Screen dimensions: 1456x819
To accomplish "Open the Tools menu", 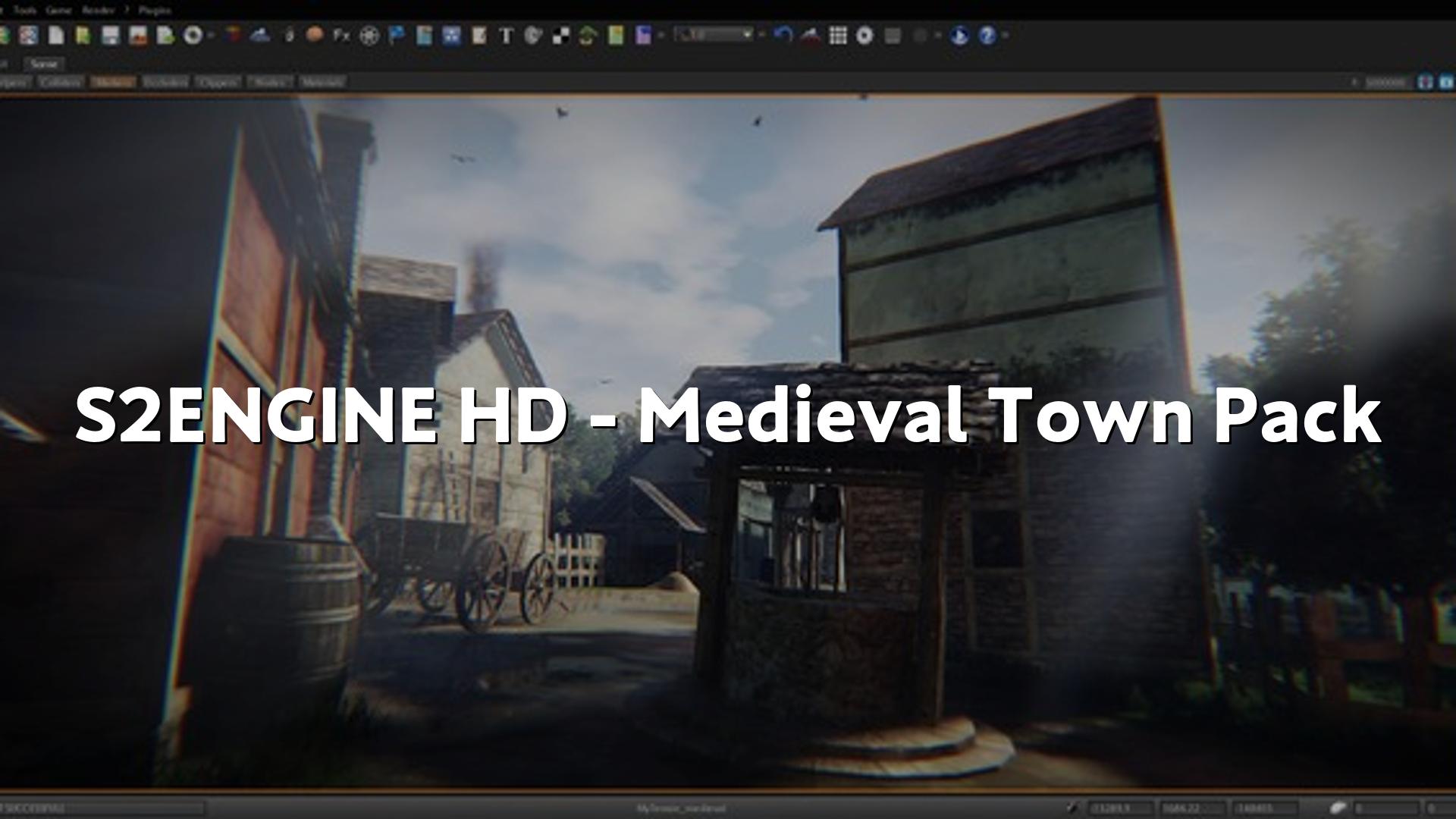I will pyautogui.click(x=25, y=10).
